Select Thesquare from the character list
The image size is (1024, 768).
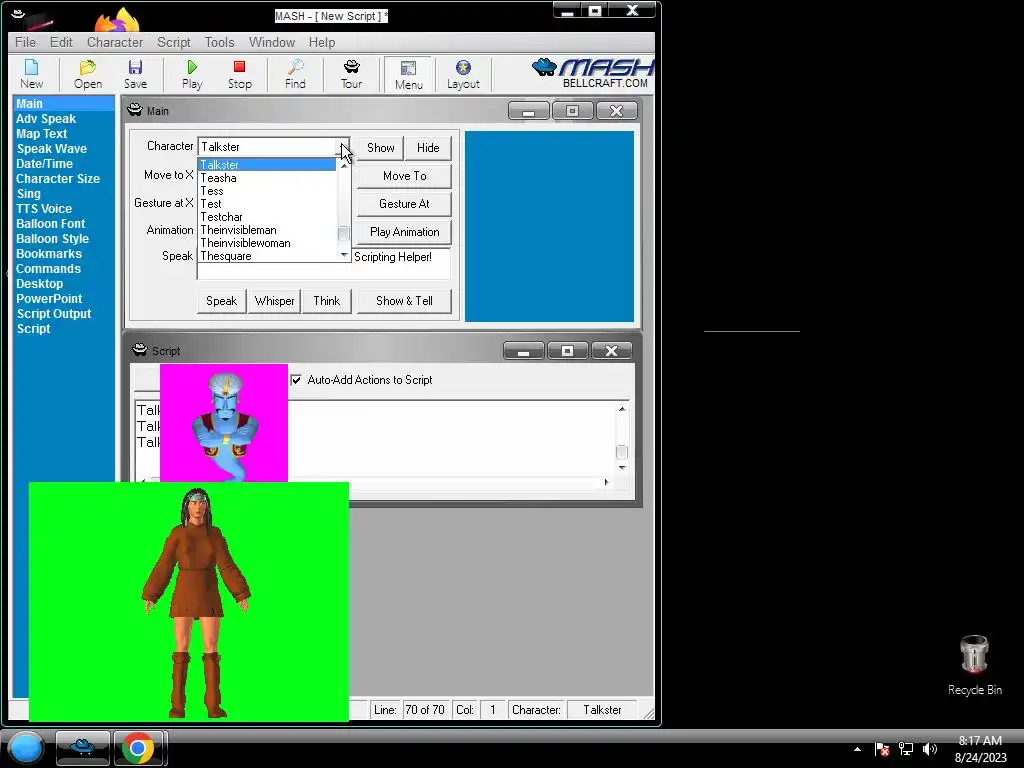click(x=267, y=256)
